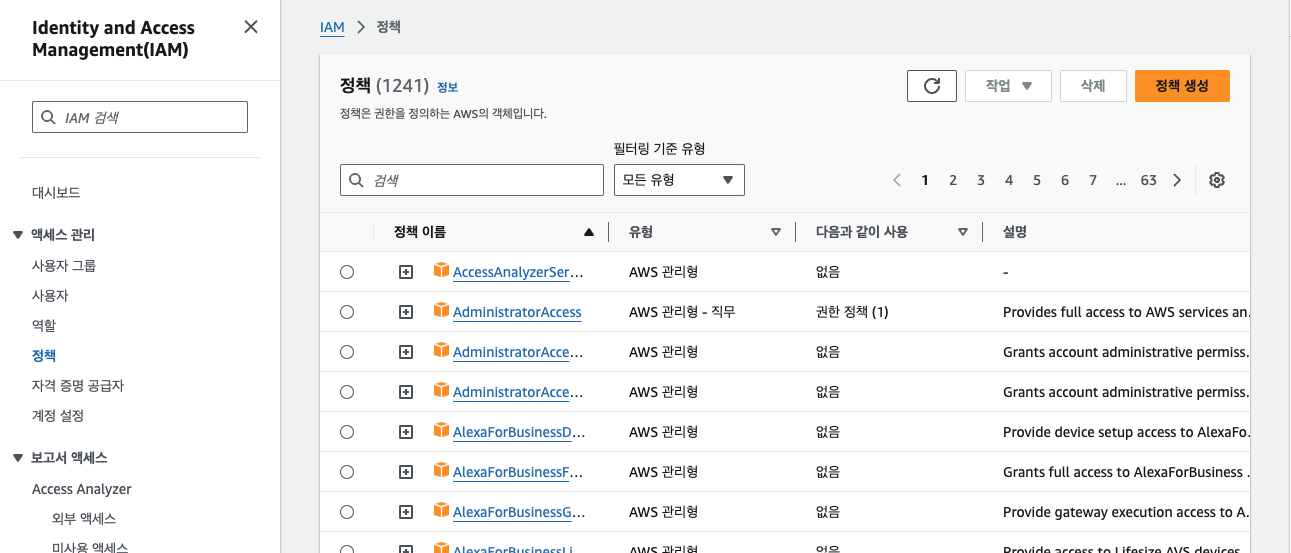
Task: Click the IAM breadcrumb link
Action: 332,27
